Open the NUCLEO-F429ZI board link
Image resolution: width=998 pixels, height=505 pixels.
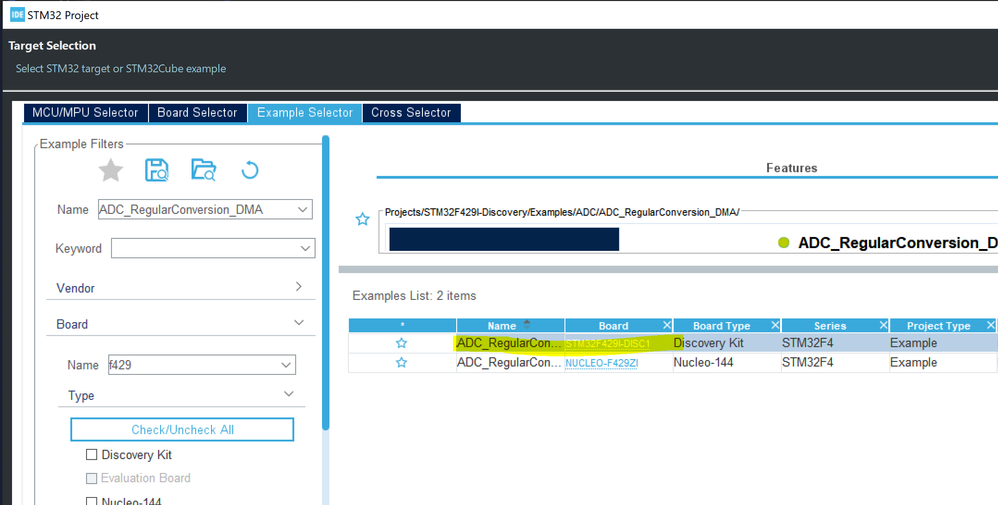point(602,364)
